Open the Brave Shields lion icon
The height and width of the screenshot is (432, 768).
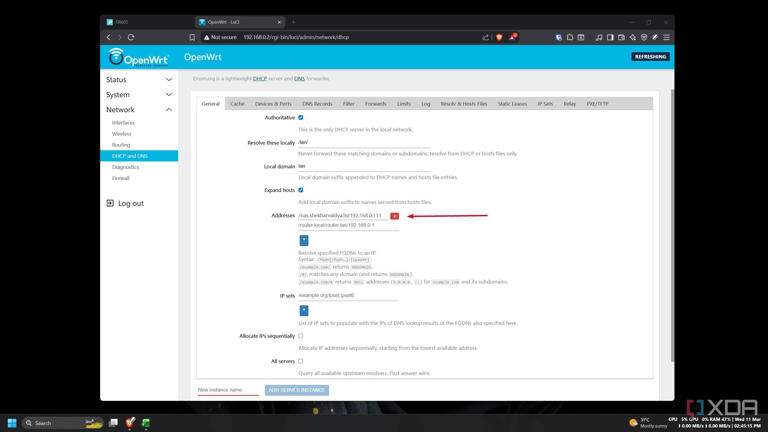tap(499, 37)
